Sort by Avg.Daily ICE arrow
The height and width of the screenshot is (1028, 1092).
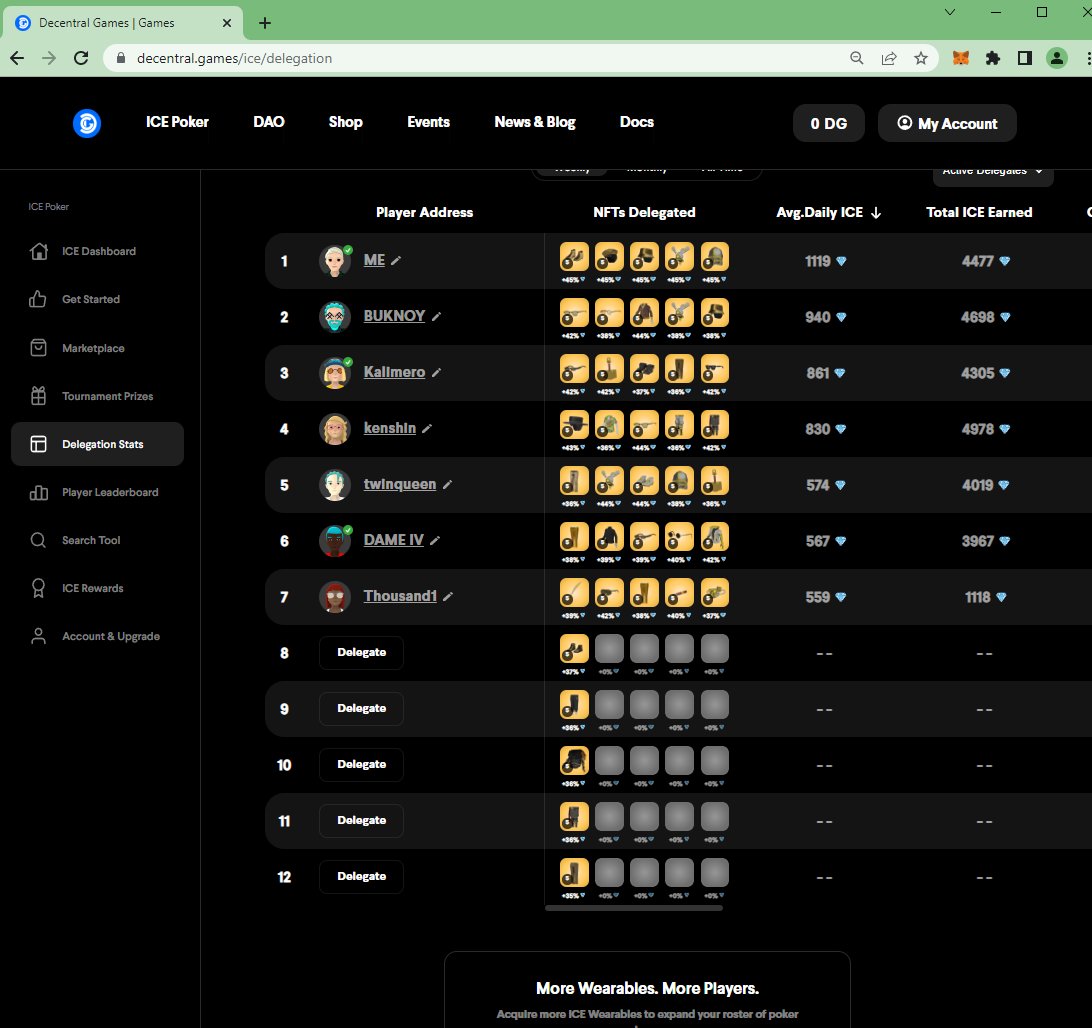point(876,212)
